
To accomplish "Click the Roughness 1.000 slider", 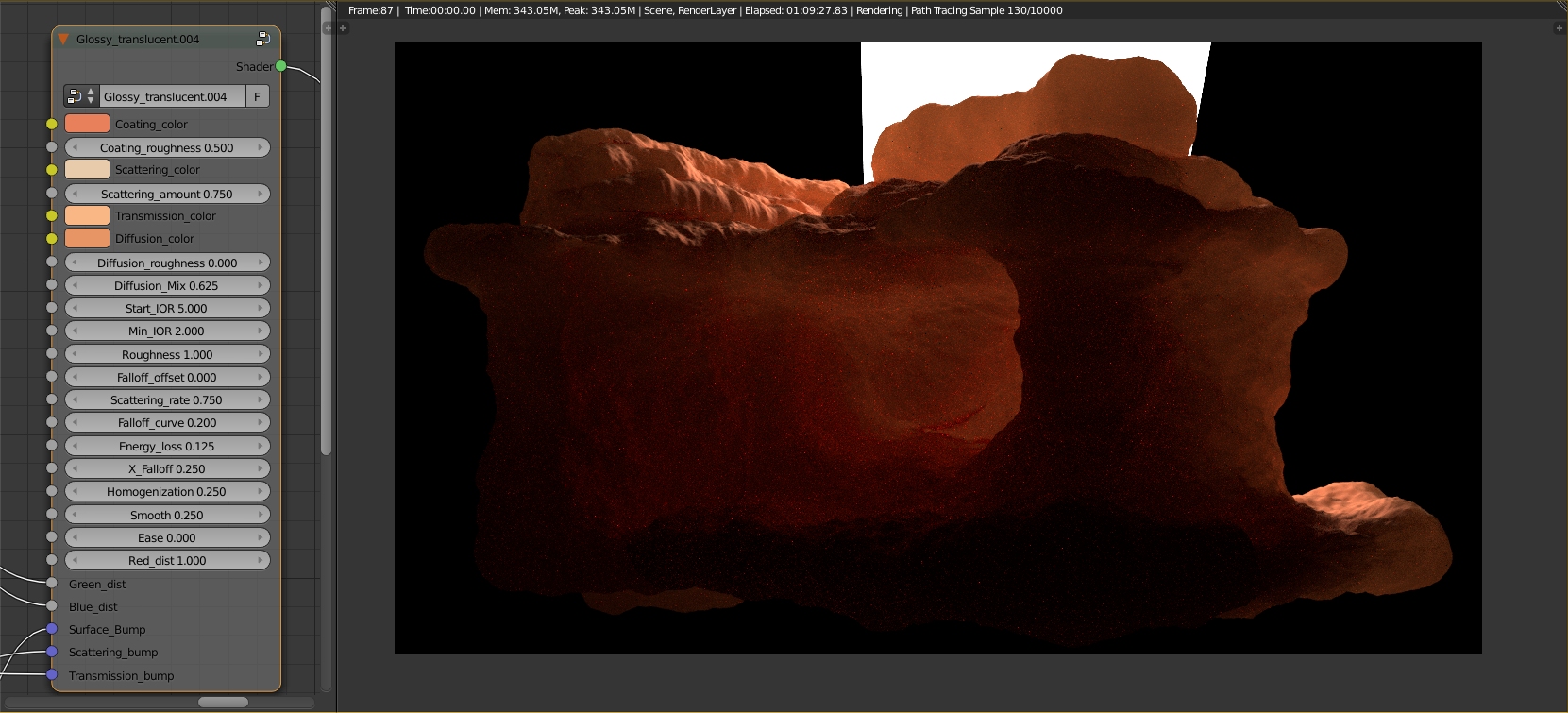I will [x=167, y=354].
